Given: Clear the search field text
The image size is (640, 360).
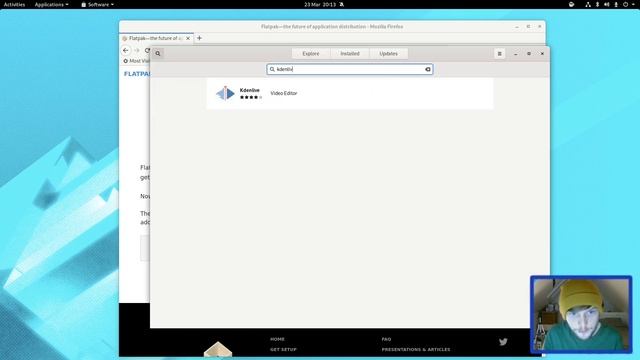Looking at the screenshot, I should pyautogui.click(x=428, y=69).
